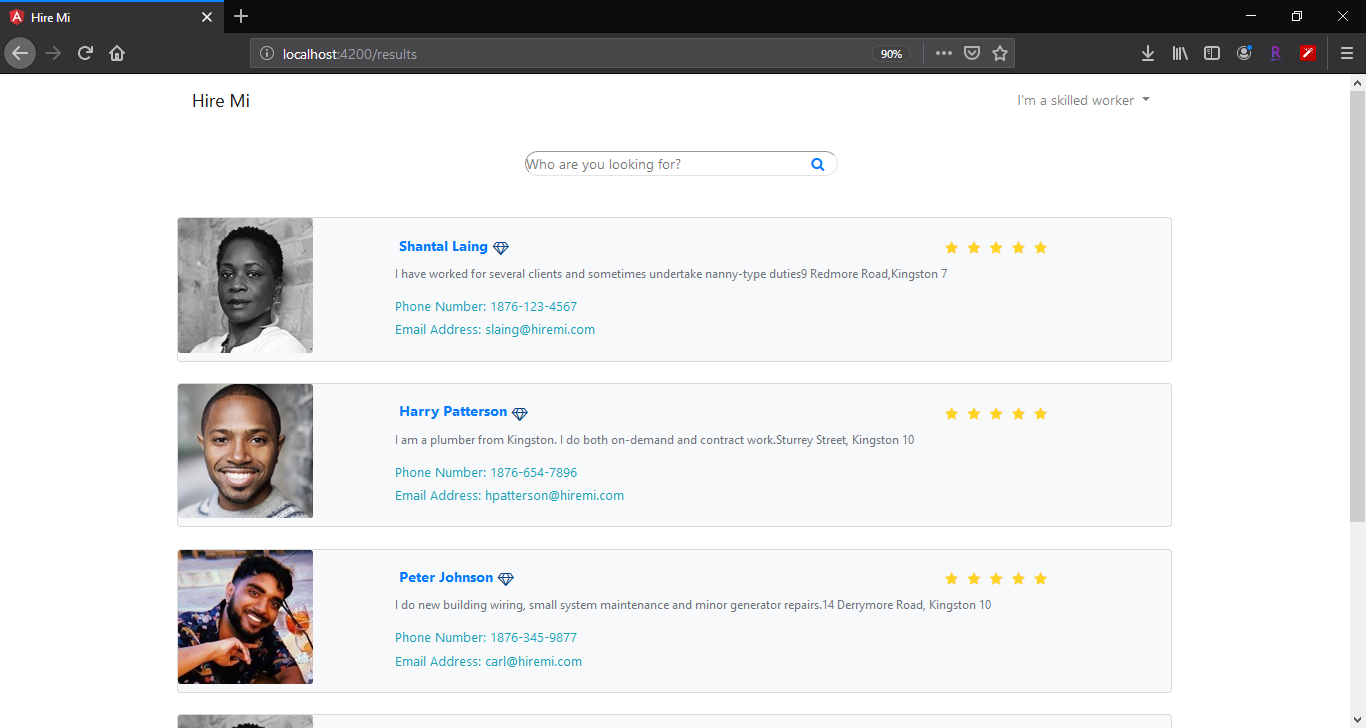The width and height of the screenshot is (1366, 728).
Task: Open the Firefox hamburger menu
Action: point(1347,53)
